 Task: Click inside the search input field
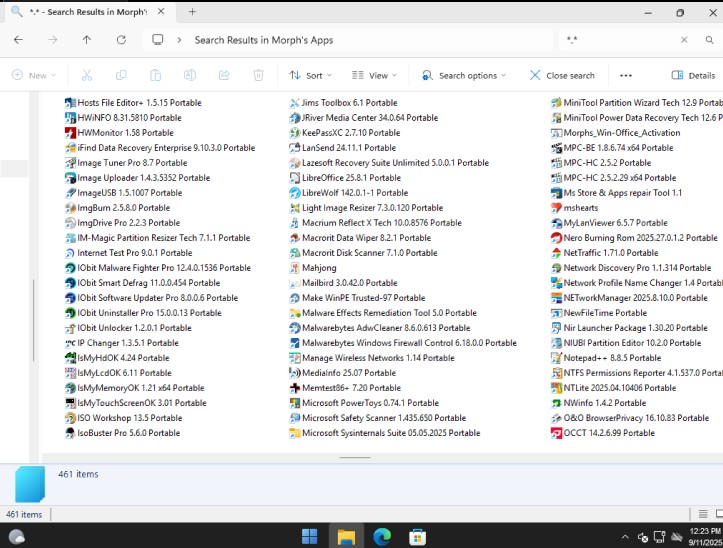tap(620, 40)
